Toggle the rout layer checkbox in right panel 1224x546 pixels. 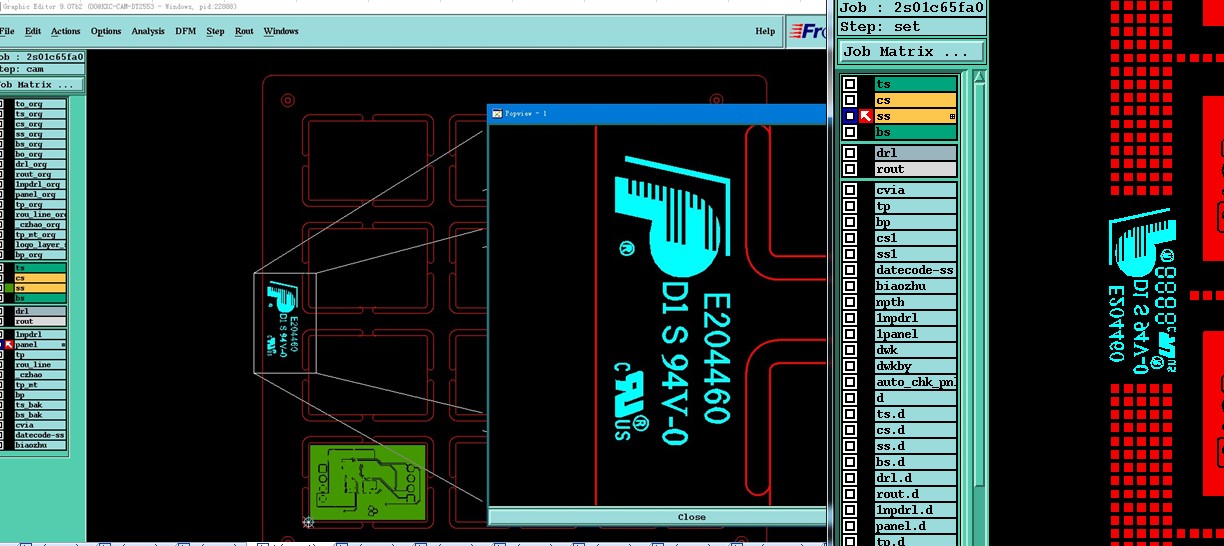pos(850,169)
